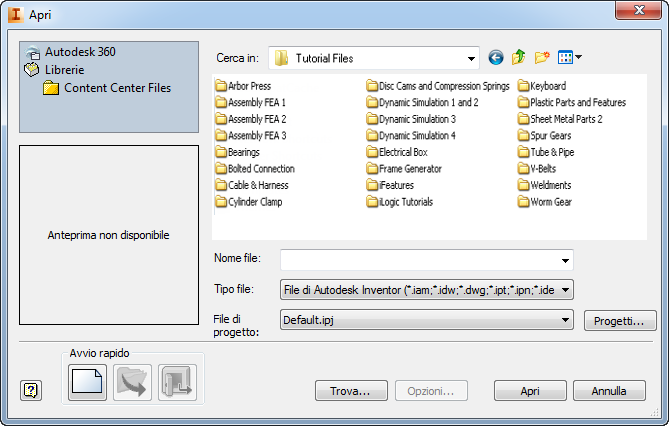This screenshot has height=426, width=669.
Task: Select the Bolted Connection folder
Action: pyautogui.click(x=255, y=169)
